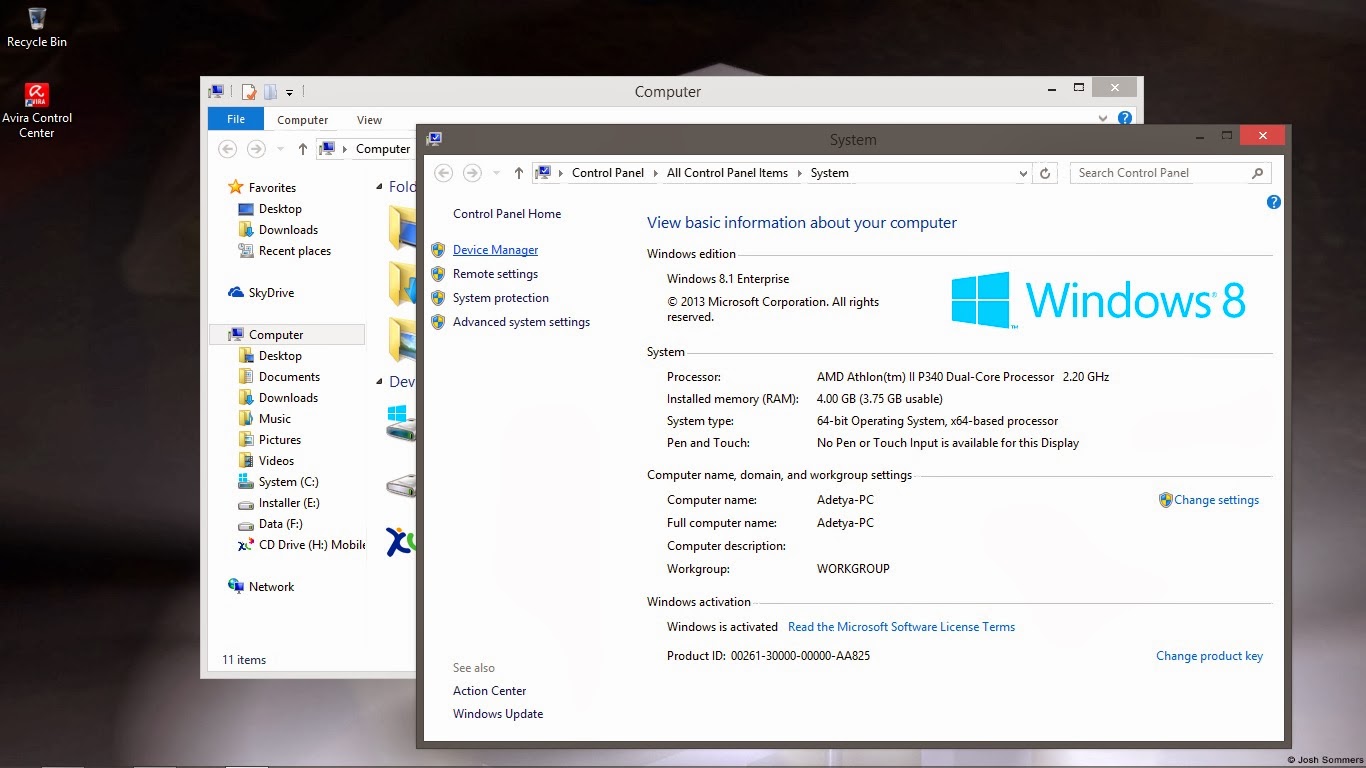Select Desktop under Computer
The height and width of the screenshot is (768, 1366).
[280, 355]
